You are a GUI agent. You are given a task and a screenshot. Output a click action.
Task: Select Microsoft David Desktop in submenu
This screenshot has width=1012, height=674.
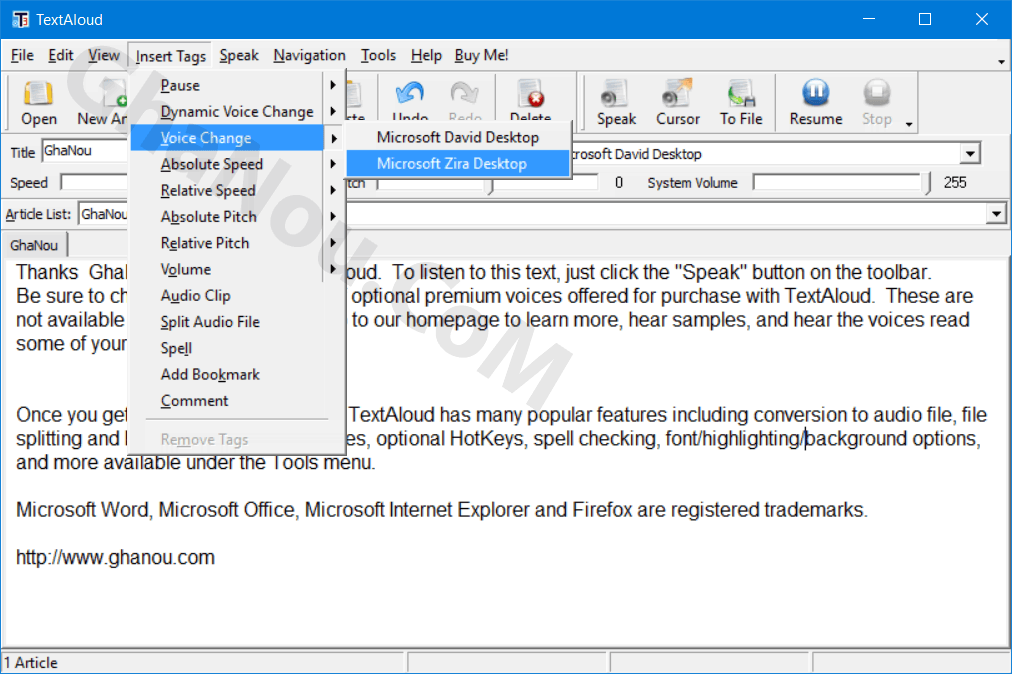458,138
